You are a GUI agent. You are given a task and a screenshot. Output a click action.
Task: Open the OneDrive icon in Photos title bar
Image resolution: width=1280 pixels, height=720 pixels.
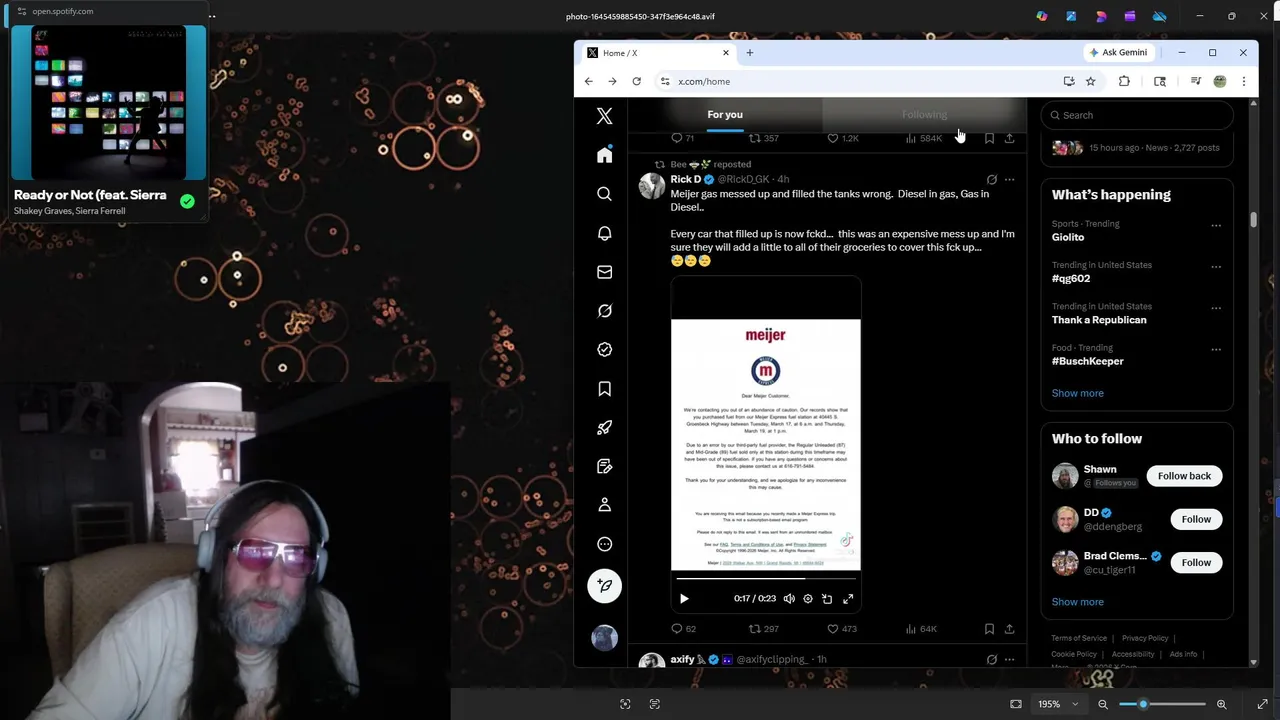coord(1160,16)
